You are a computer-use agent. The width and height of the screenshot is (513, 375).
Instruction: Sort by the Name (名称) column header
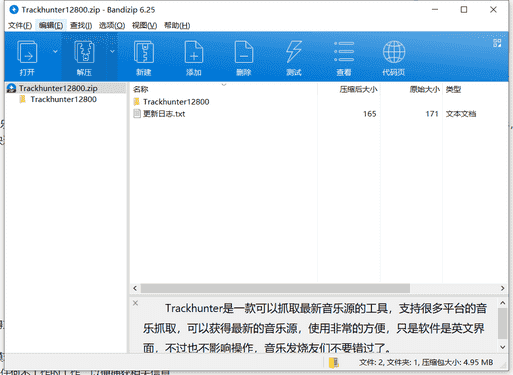click(141, 89)
